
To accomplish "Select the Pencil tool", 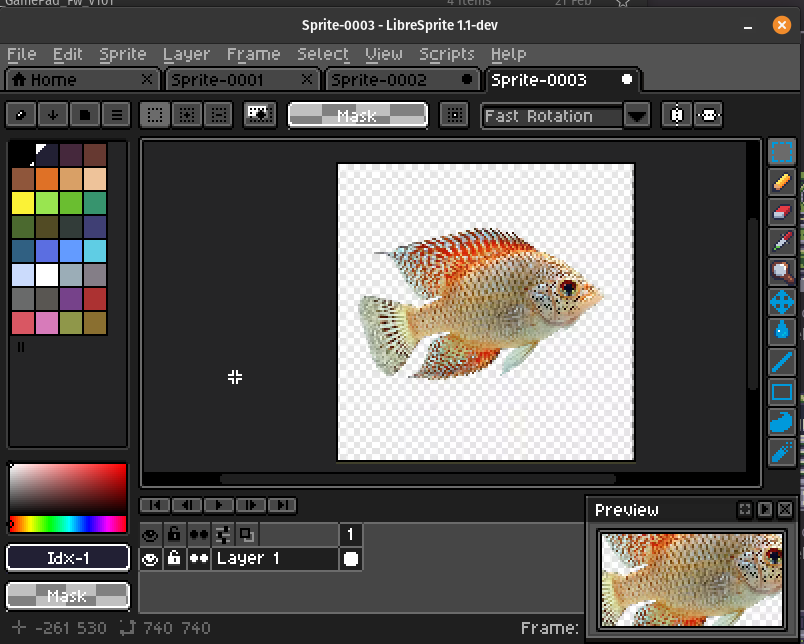I will click(x=782, y=182).
